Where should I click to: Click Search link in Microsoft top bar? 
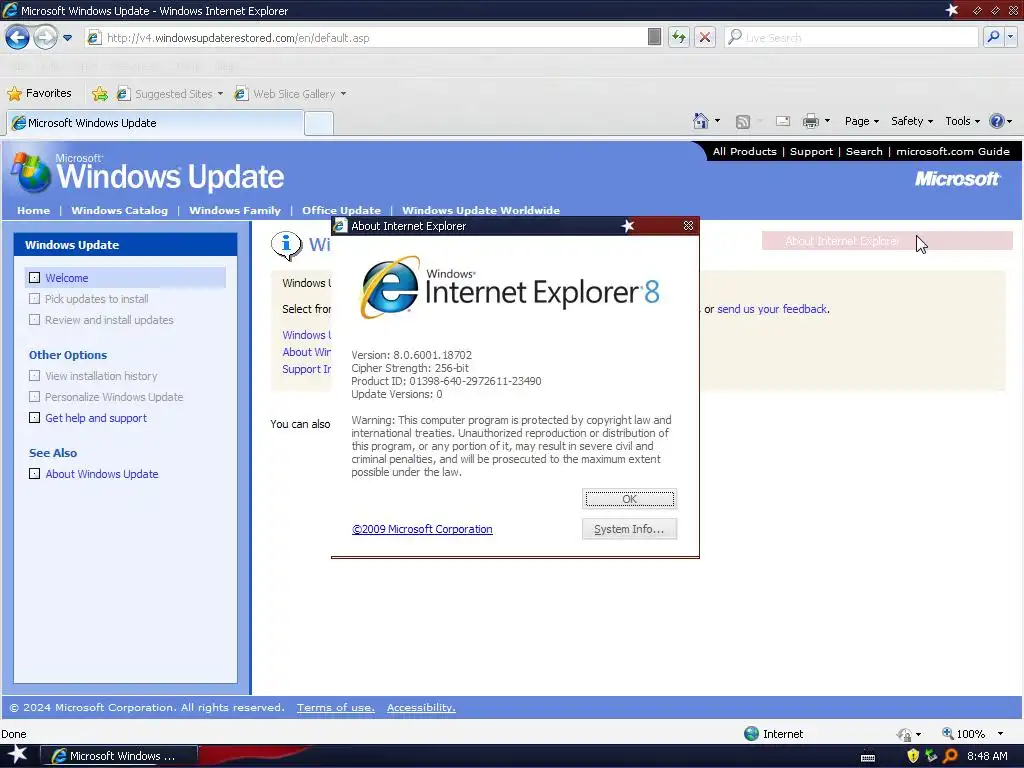(x=864, y=152)
